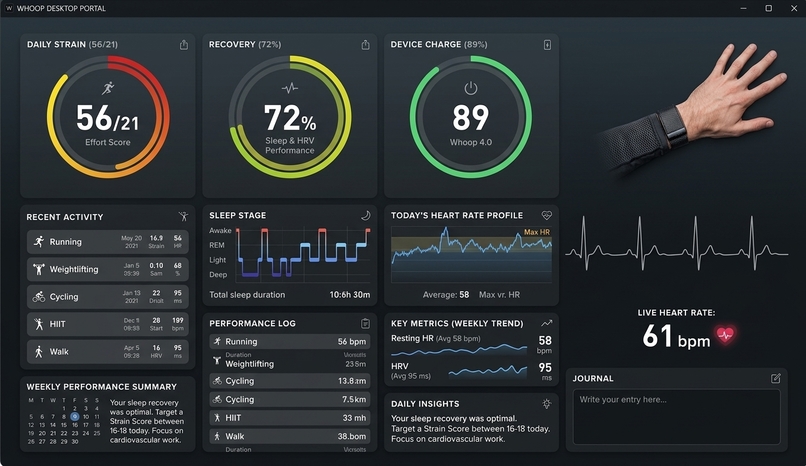Click the Daily Strain progress ring
The height and width of the screenshot is (466, 806).
click(108, 117)
